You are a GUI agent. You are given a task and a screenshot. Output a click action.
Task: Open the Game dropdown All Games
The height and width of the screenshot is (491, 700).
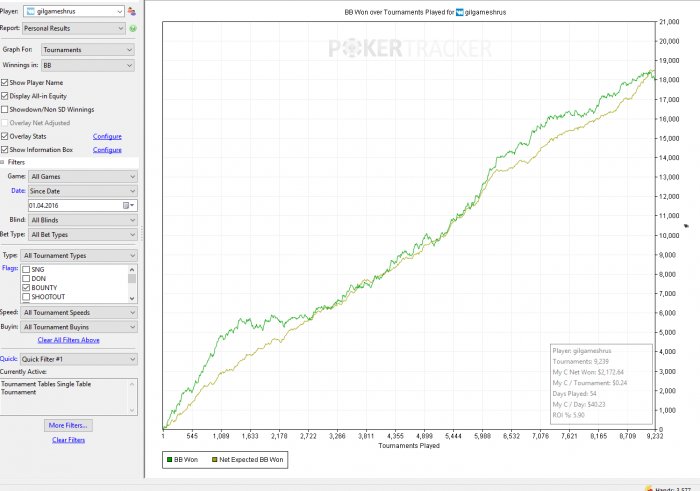pos(83,176)
